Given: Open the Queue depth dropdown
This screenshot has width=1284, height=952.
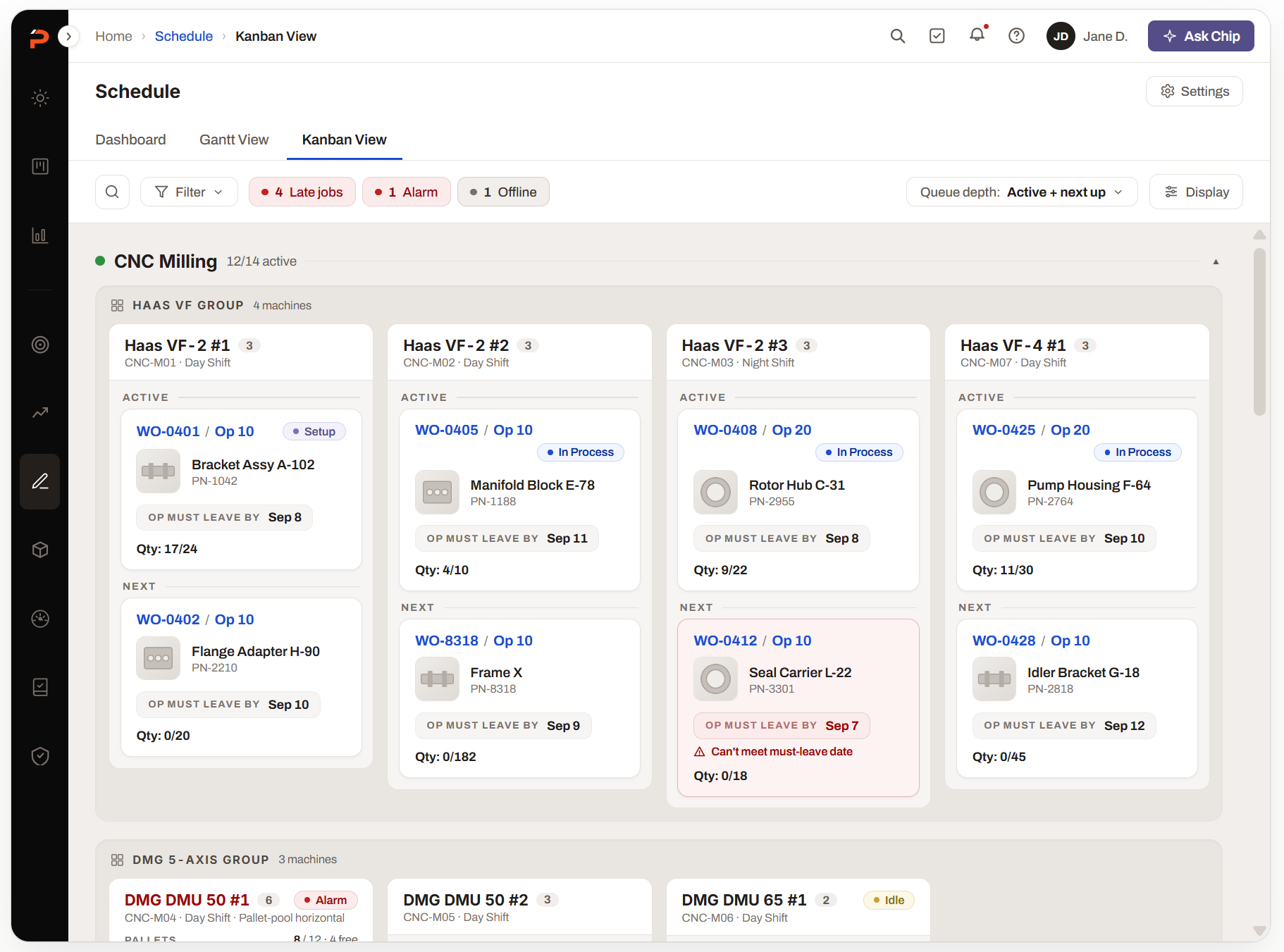Looking at the screenshot, I should [1022, 192].
